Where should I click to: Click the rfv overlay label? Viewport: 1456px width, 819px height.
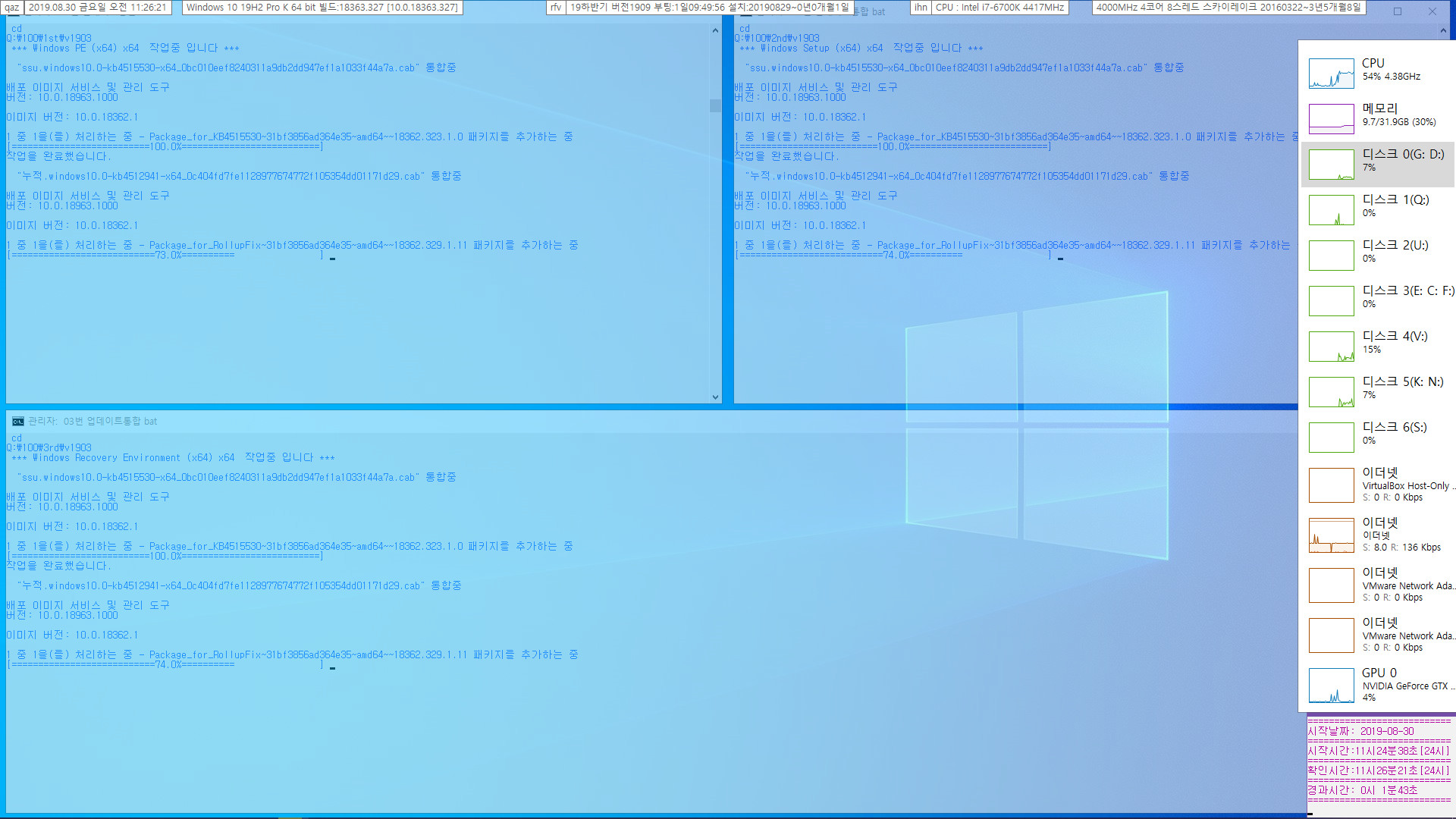click(556, 8)
